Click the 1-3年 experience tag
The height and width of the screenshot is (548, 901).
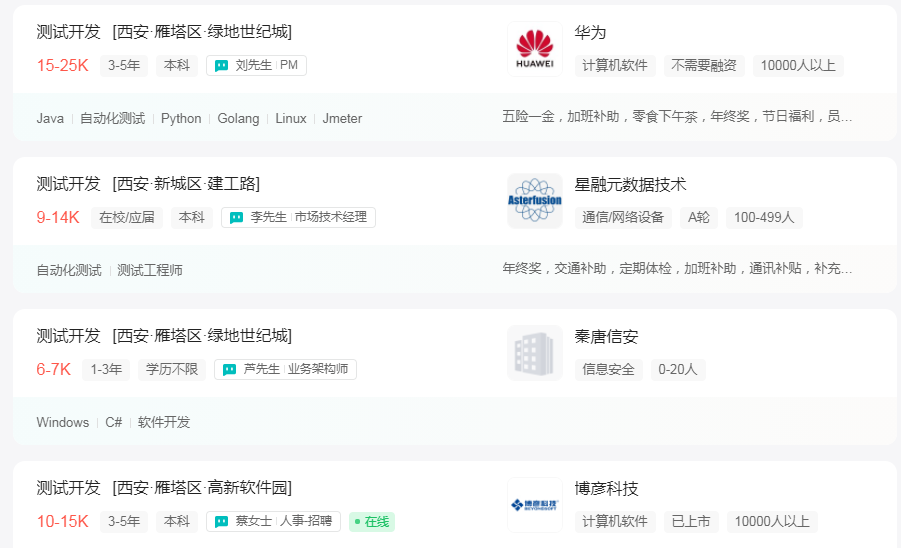(106, 369)
